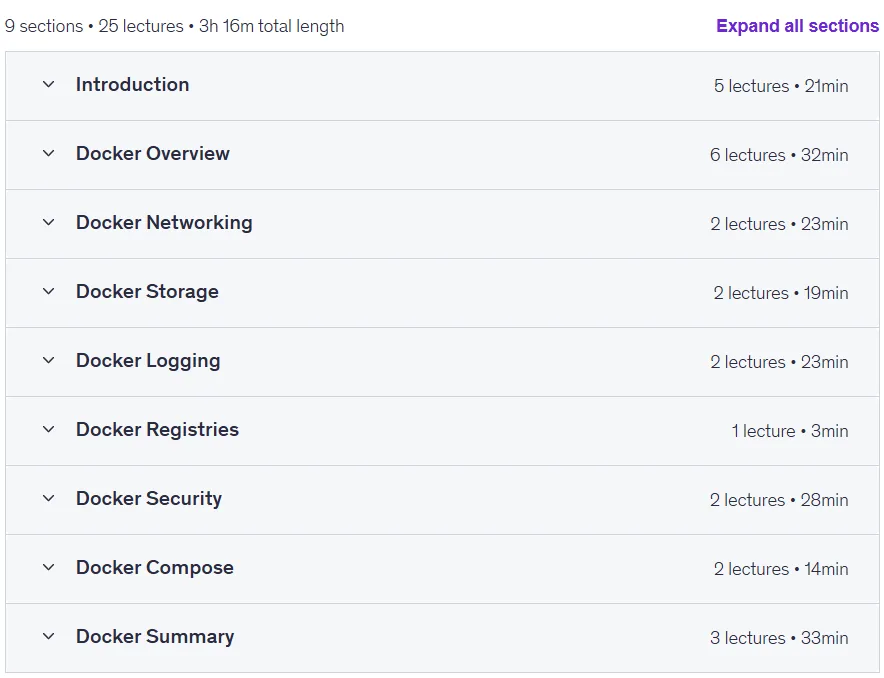Image resolution: width=884 pixels, height=678 pixels.
Task: Expand the Introduction section chevron
Action: [x=48, y=85]
